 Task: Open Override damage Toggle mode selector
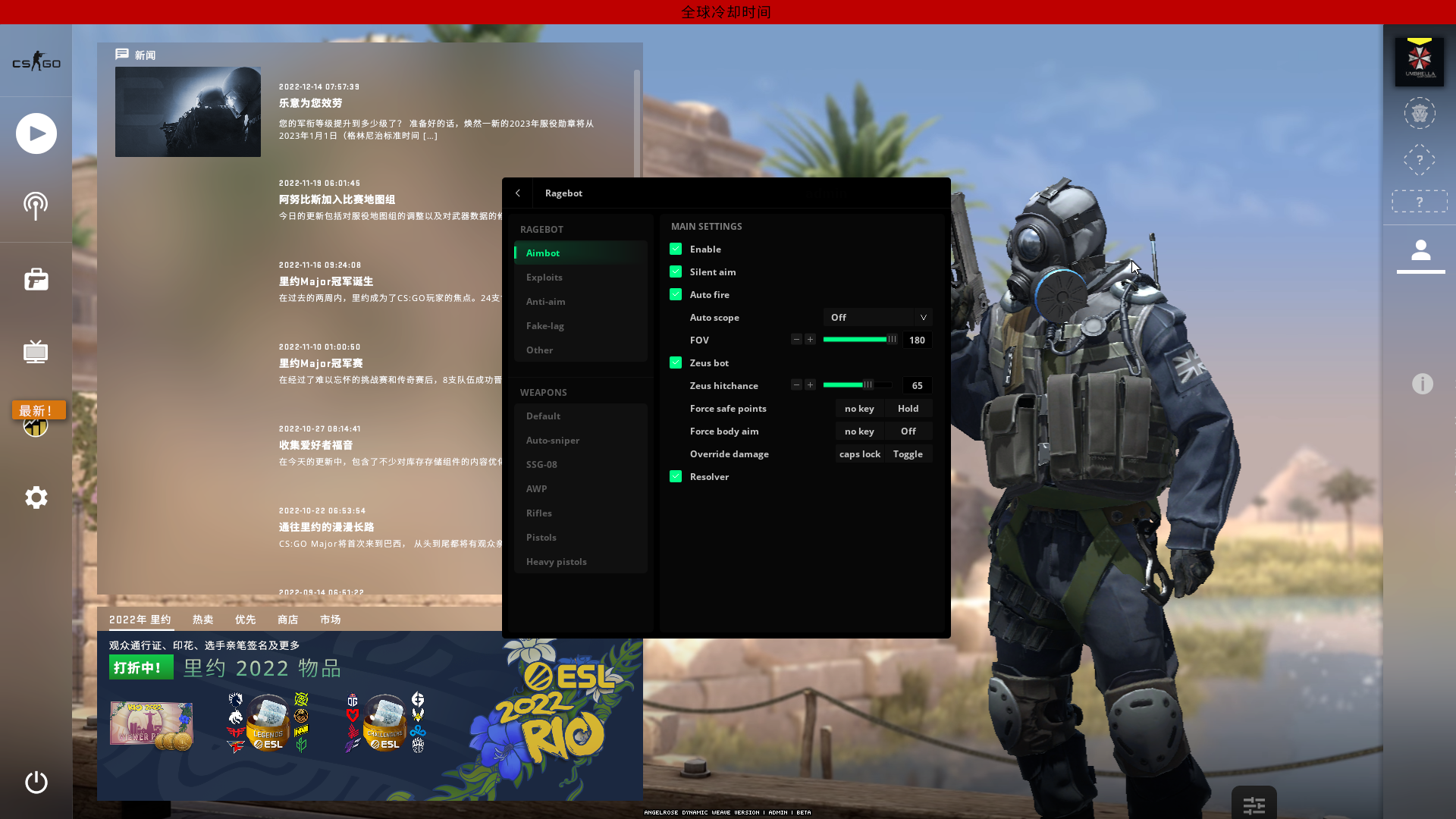[x=908, y=453]
